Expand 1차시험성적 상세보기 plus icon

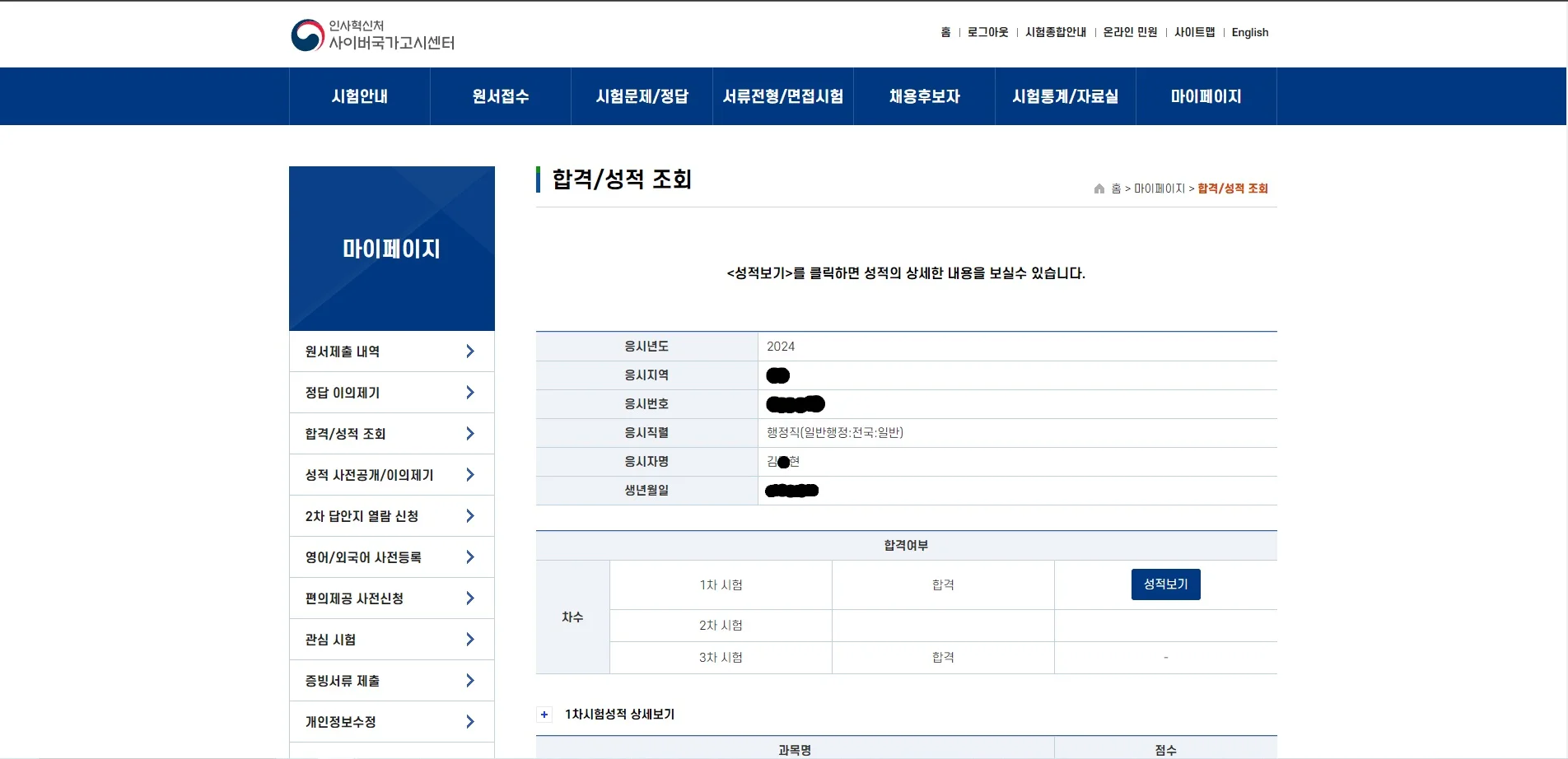tap(544, 715)
